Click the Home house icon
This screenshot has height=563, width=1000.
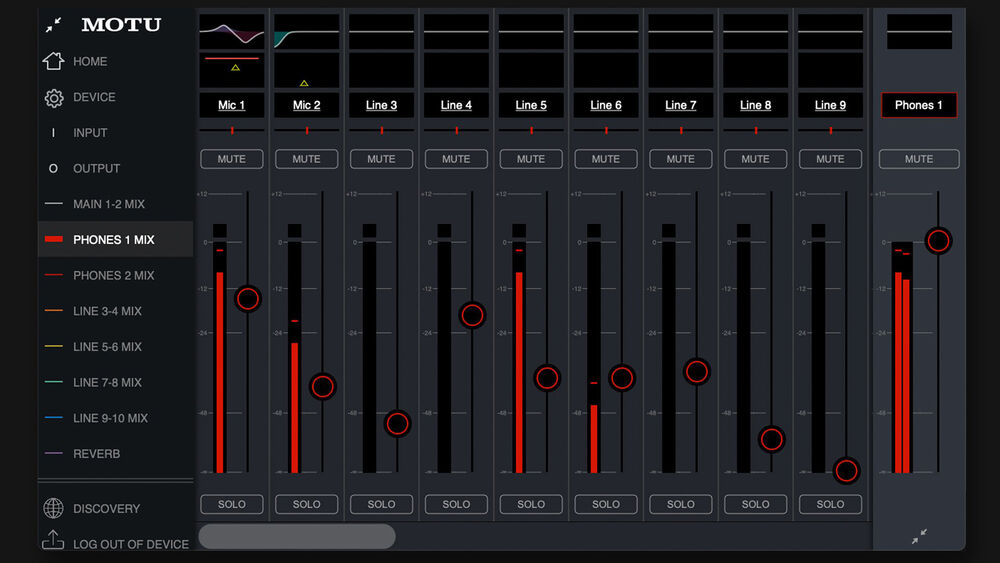click(53, 61)
